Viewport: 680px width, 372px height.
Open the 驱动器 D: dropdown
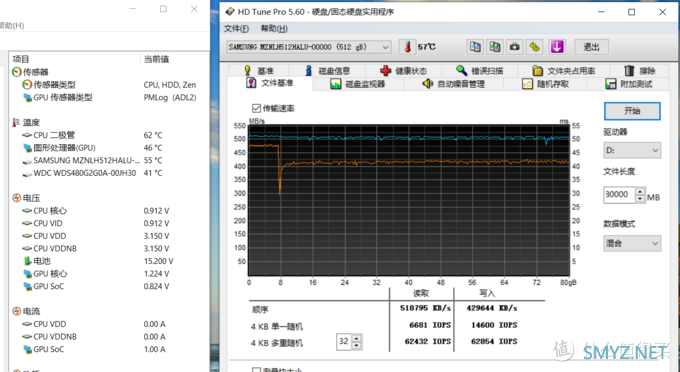[632, 150]
